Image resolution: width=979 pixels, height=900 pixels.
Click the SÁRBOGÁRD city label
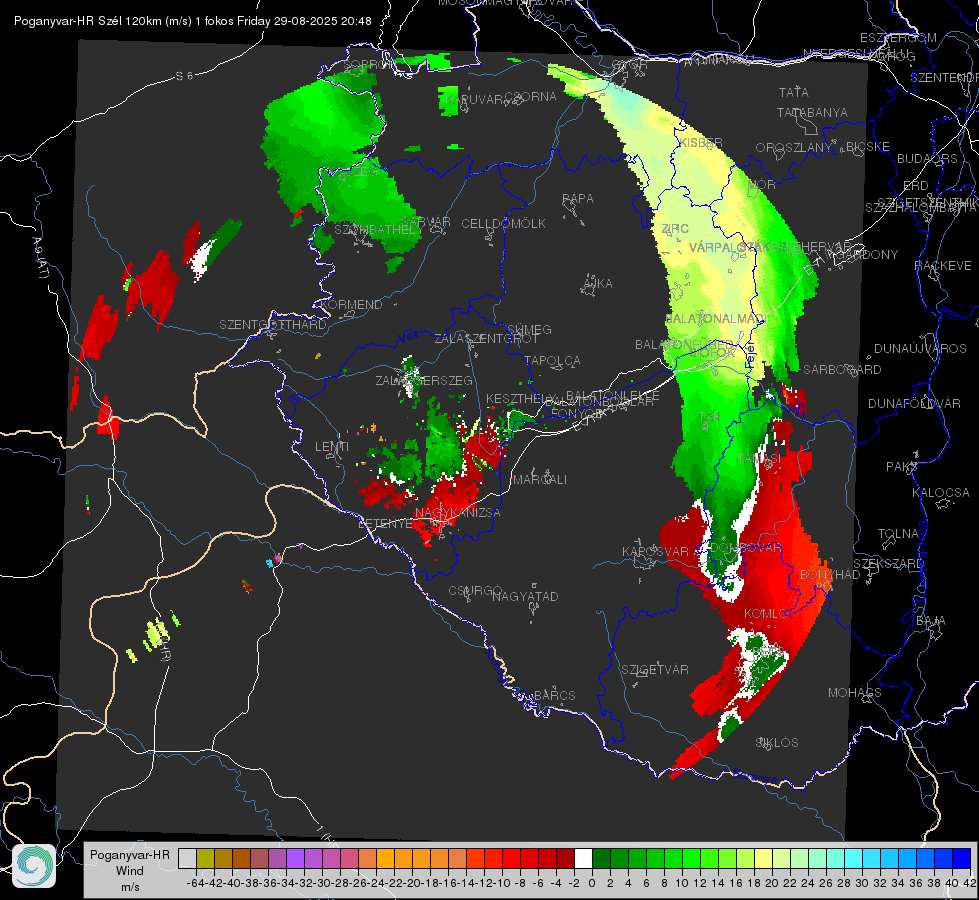click(842, 370)
